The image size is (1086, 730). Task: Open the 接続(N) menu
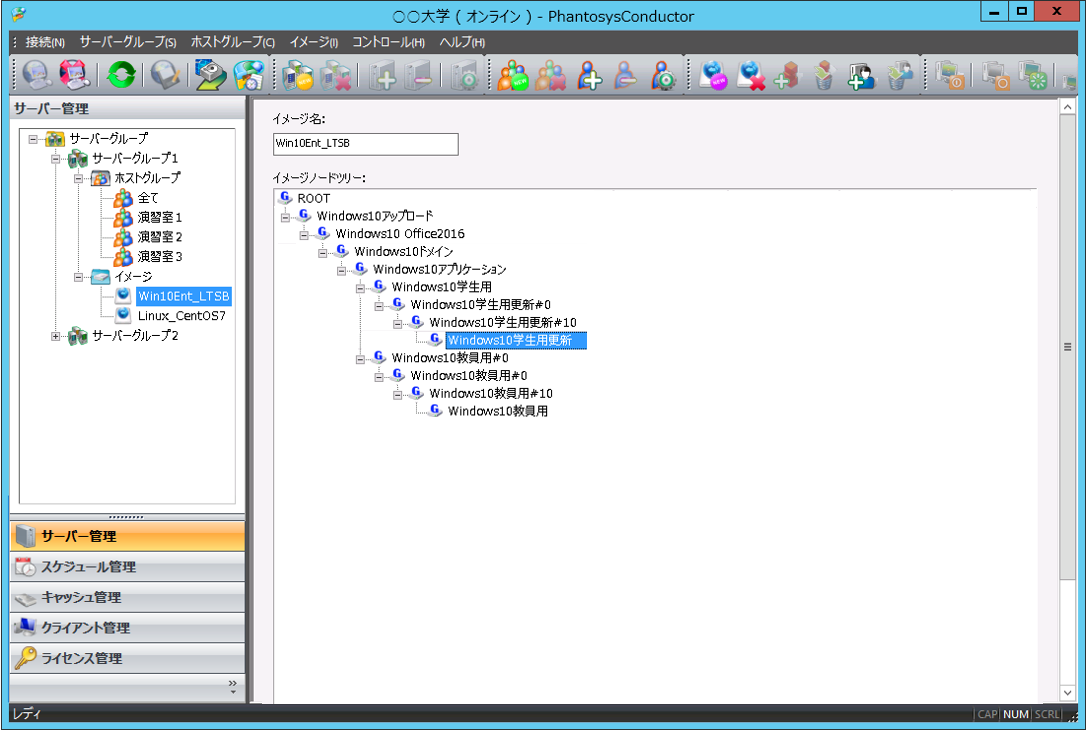point(45,42)
